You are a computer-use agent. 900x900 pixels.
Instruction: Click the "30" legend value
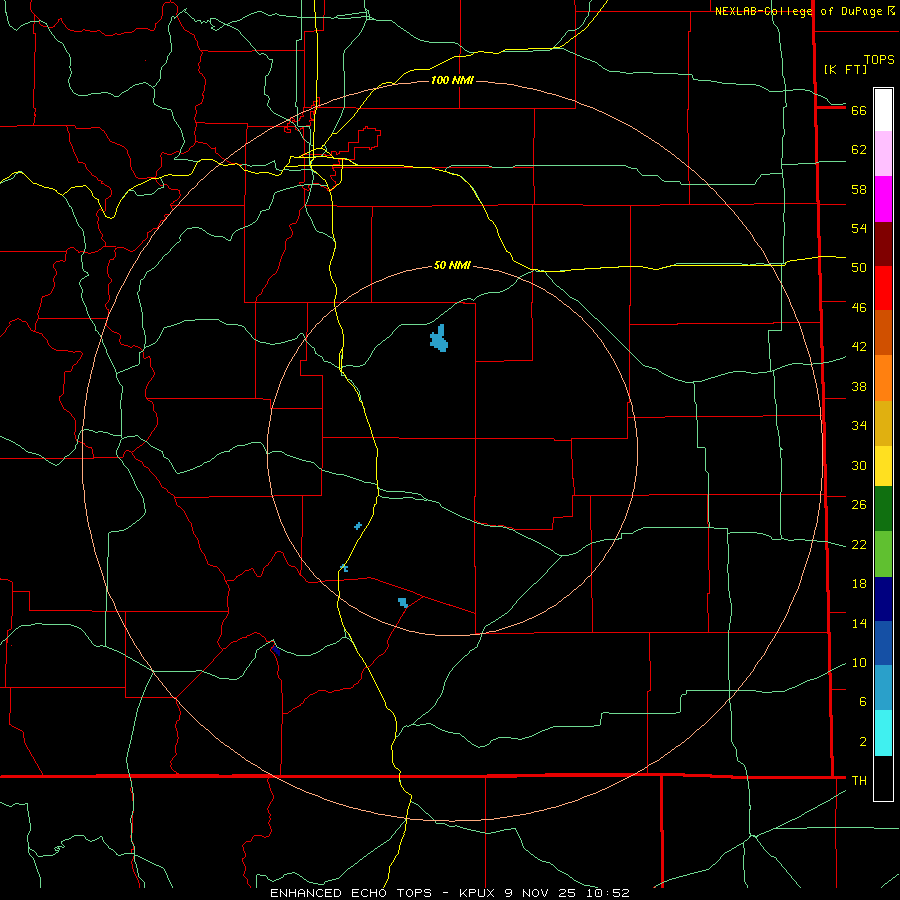point(859,465)
